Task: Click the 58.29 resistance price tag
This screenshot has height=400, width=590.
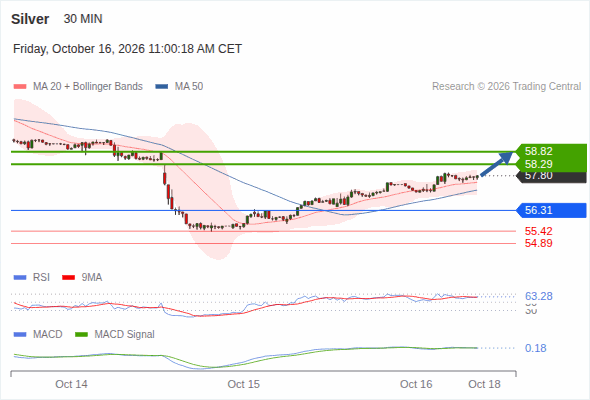Action: (x=552, y=164)
